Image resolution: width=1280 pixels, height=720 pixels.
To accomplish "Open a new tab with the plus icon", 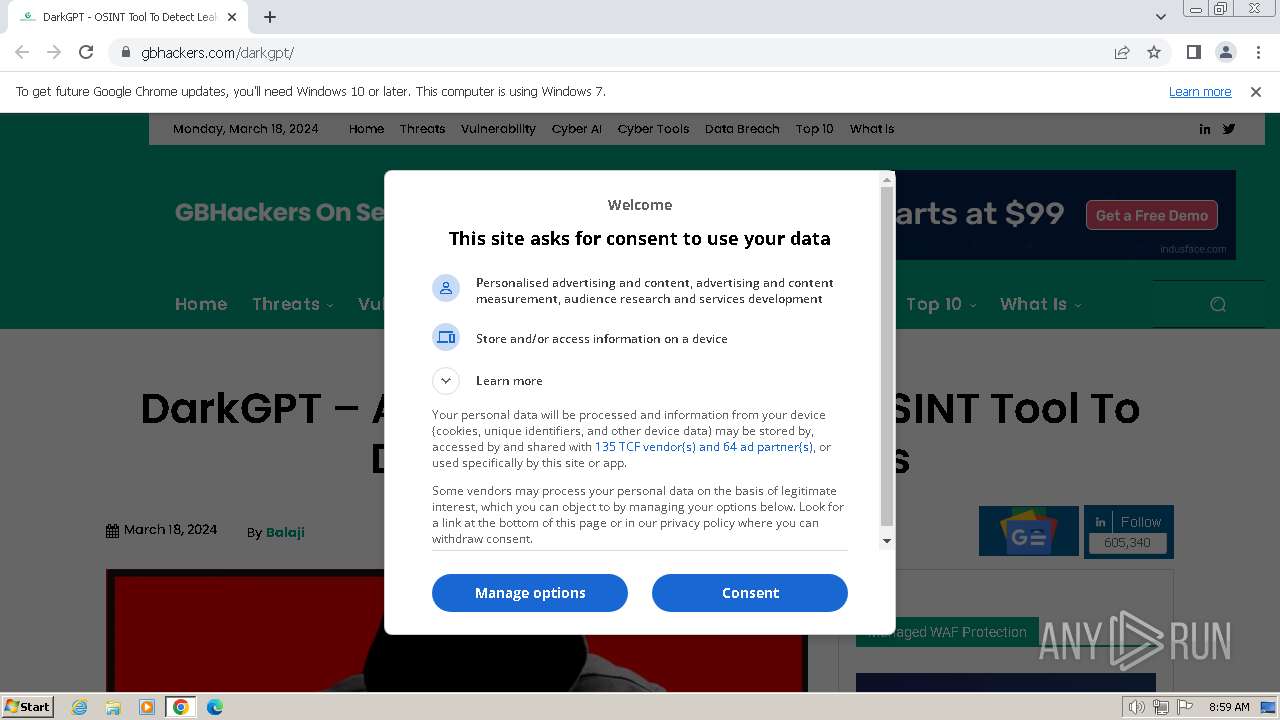I will tap(270, 17).
